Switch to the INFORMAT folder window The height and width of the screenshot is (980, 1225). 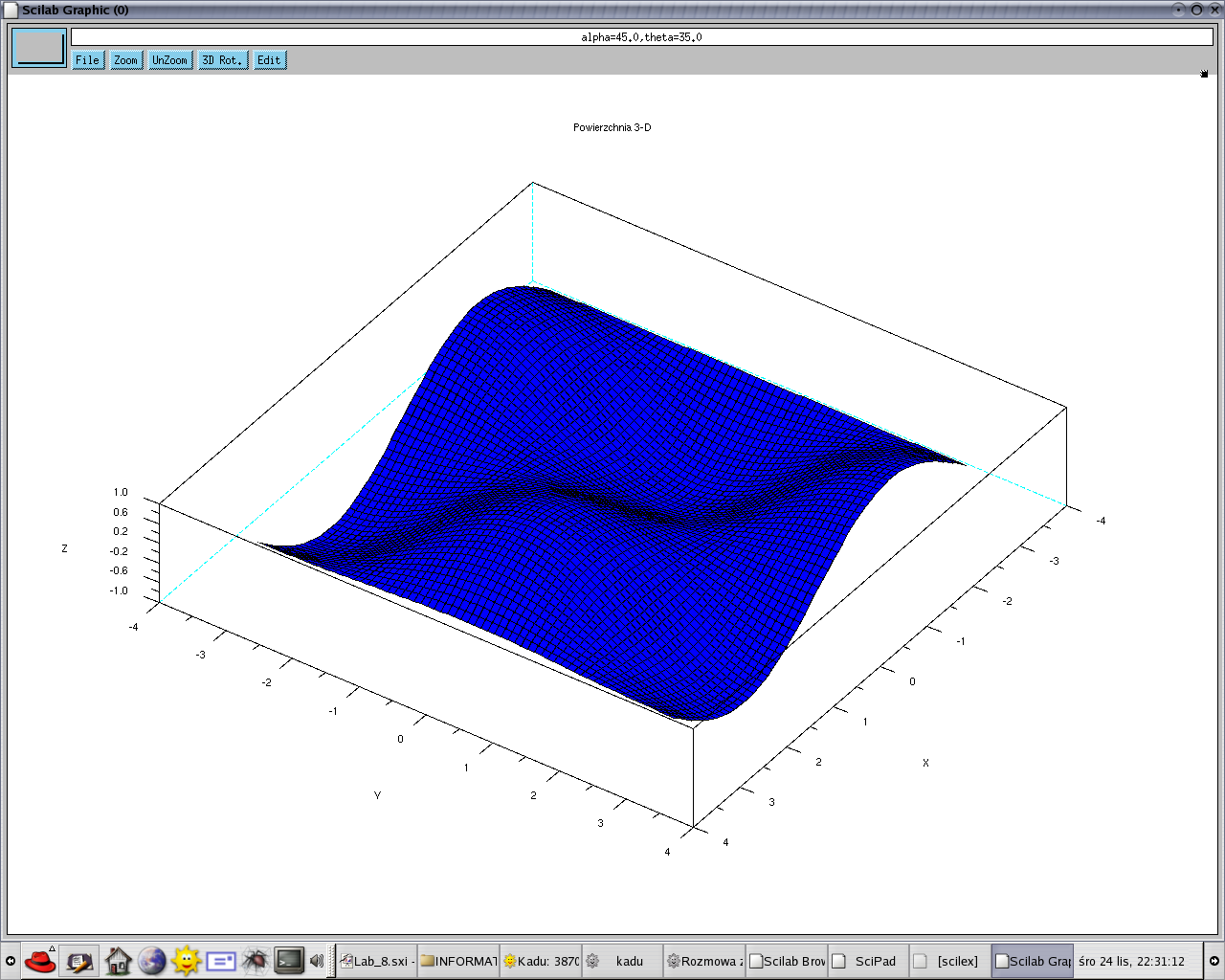pos(459,961)
